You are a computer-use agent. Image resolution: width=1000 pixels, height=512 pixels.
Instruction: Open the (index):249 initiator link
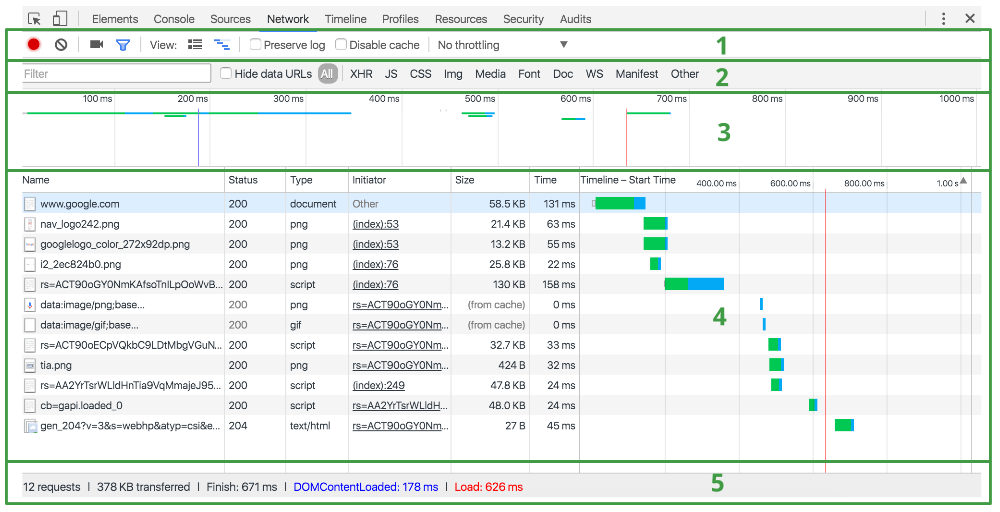[378, 385]
